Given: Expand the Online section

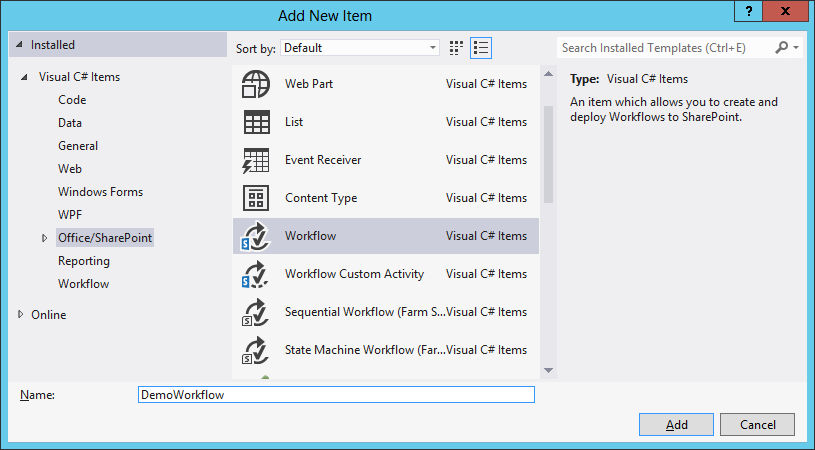Looking at the screenshot, I should pos(21,314).
